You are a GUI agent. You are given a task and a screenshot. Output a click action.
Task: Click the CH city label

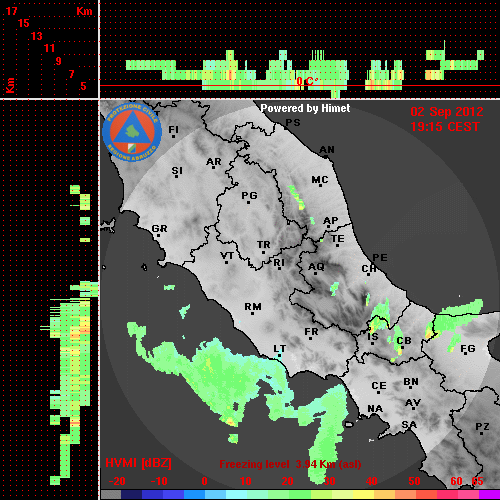click(369, 268)
